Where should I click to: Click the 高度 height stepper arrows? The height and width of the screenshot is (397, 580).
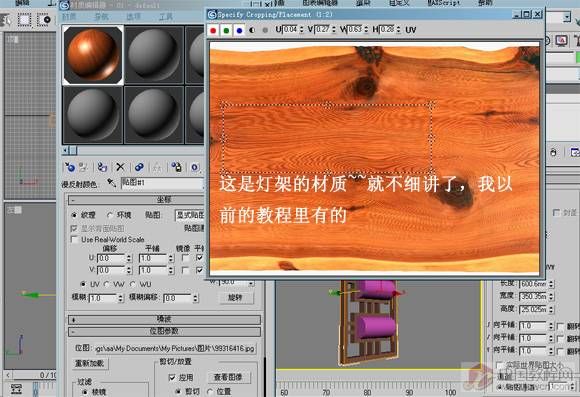pyautogui.click(x=551, y=309)
